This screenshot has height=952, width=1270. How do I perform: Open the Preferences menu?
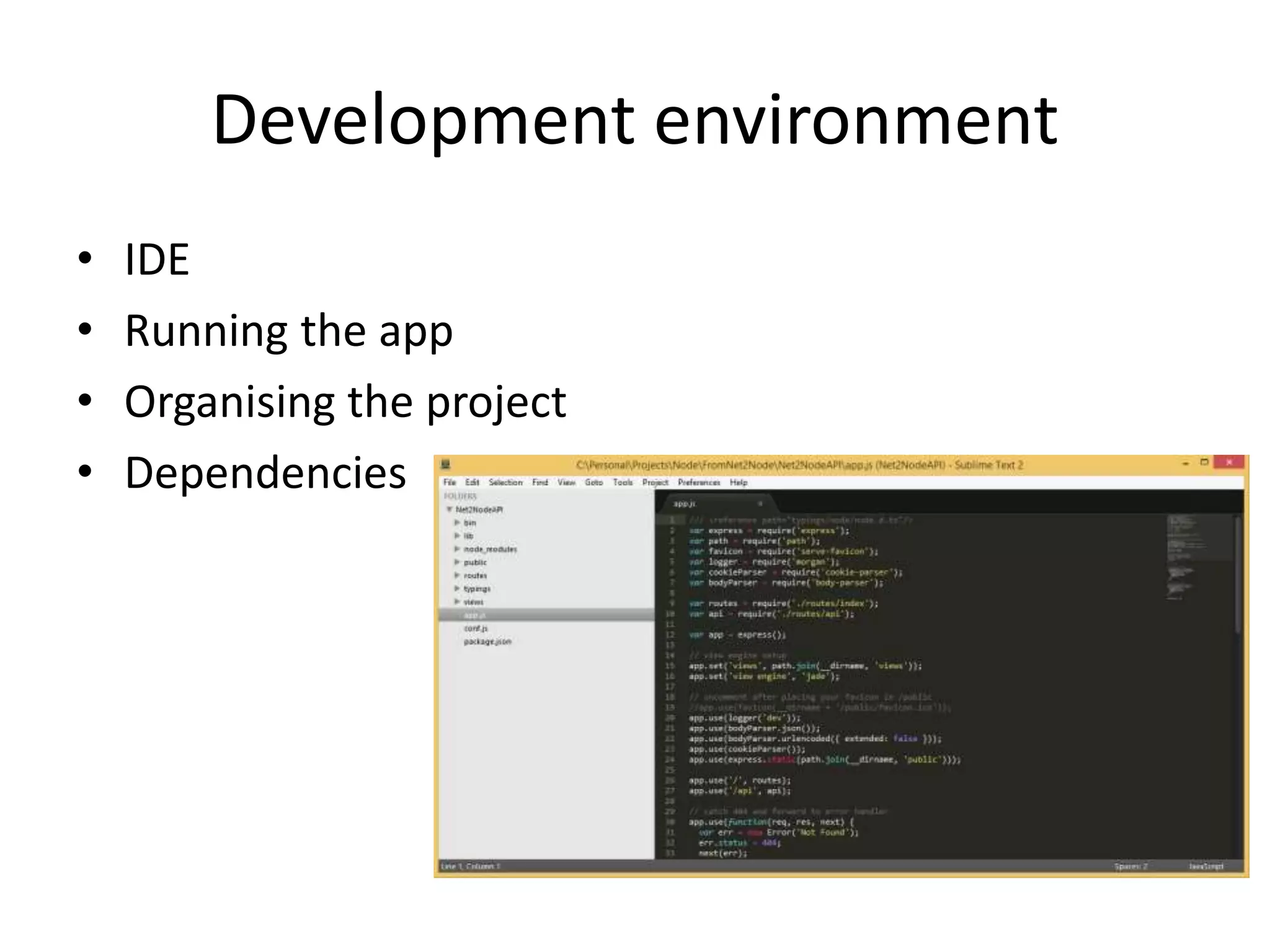pyautogui.click(x=699, y=482)
